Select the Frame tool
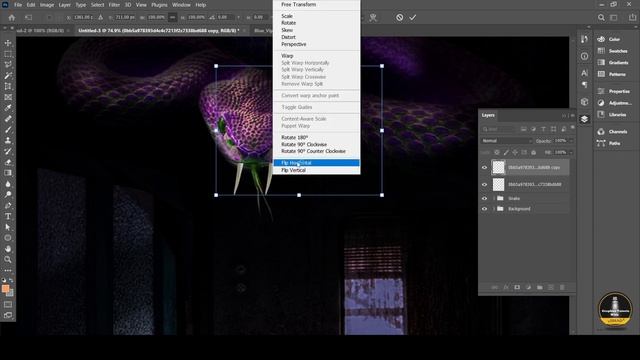This screenshot has height=360, width=640. pyautogui.click(x=8, y=97)
